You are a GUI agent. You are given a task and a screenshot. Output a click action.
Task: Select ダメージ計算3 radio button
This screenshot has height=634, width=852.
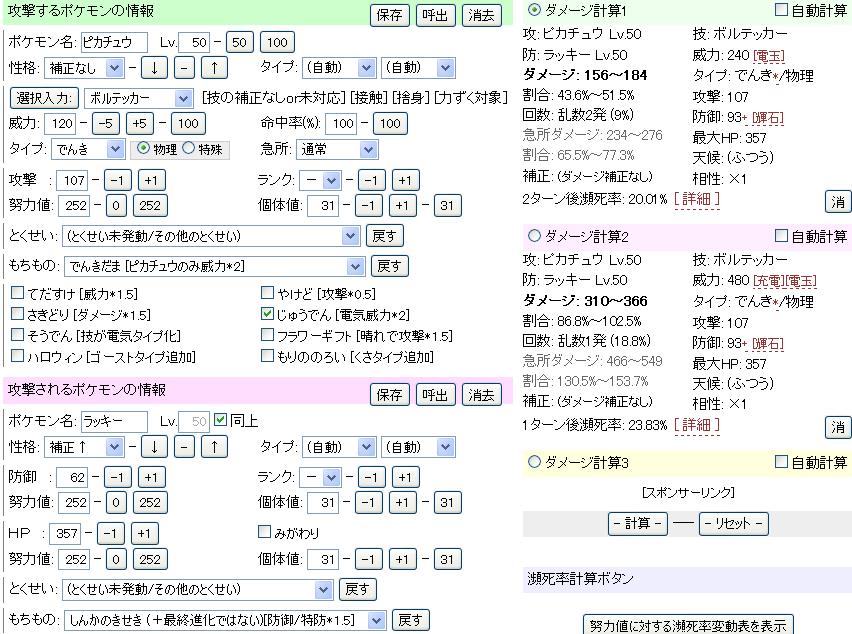pos(535,462)
